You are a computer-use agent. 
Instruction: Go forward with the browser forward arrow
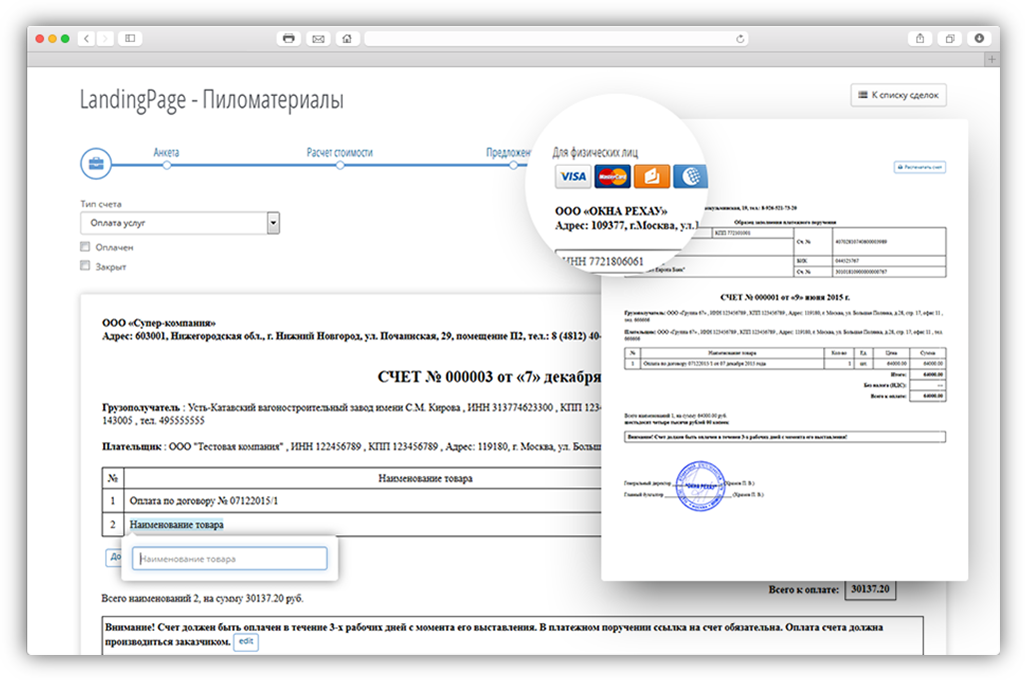pyautogui.click(x=105, y=39)
